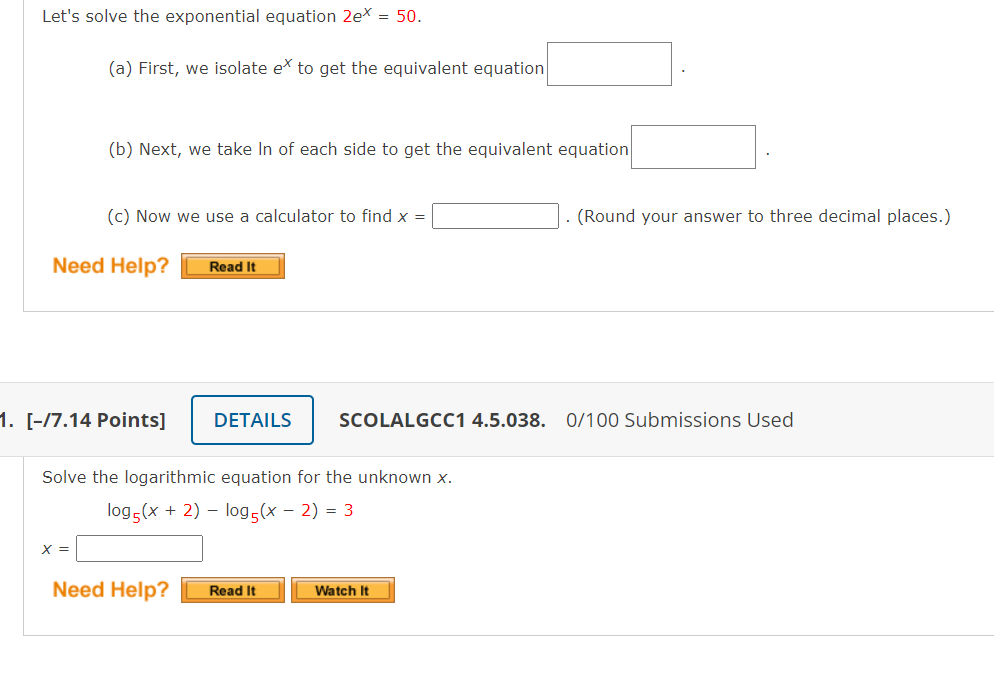Select the part (c) answer field for x
The width and height of the screenshot is (994, 673).
494,215
